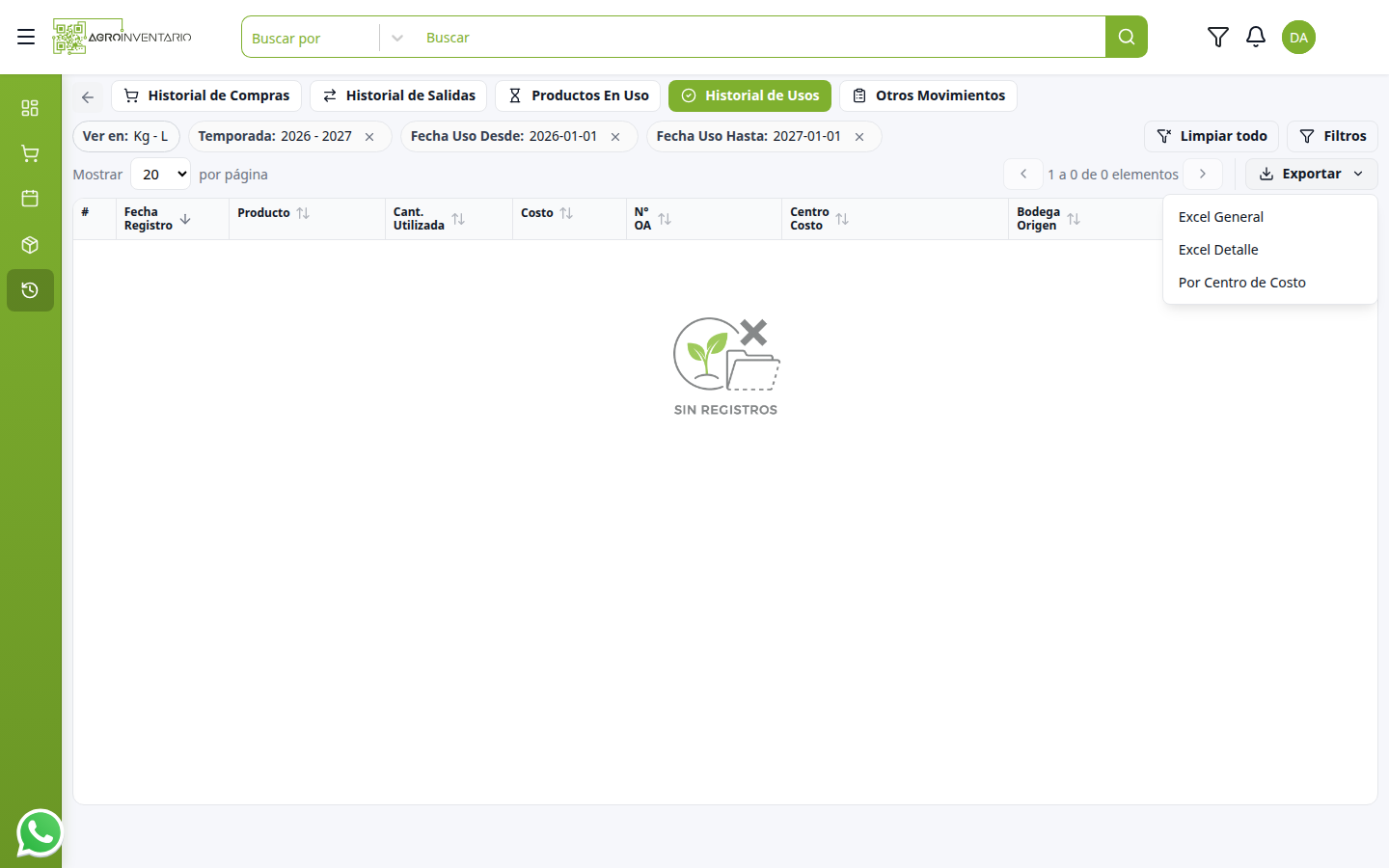Open the notifications bell
This screenshot has height=868, width=1389.
[1255, 37]
